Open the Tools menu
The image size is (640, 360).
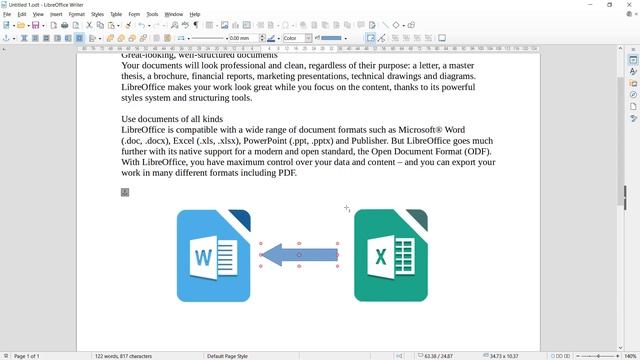[152, 14]
